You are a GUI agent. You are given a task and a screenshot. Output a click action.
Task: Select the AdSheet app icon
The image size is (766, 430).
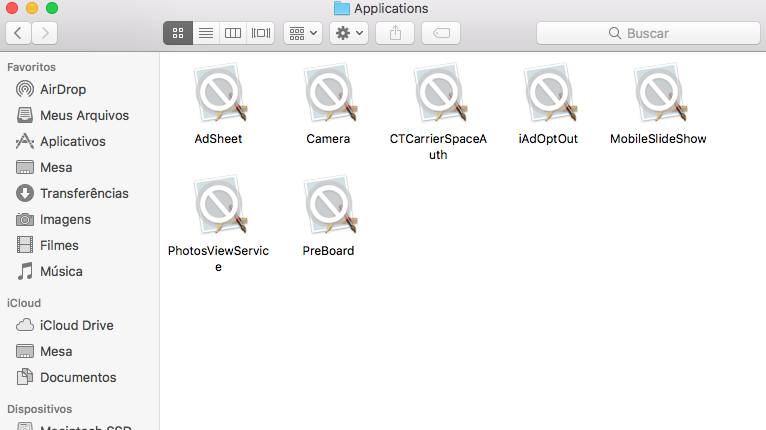click(220, 93)
